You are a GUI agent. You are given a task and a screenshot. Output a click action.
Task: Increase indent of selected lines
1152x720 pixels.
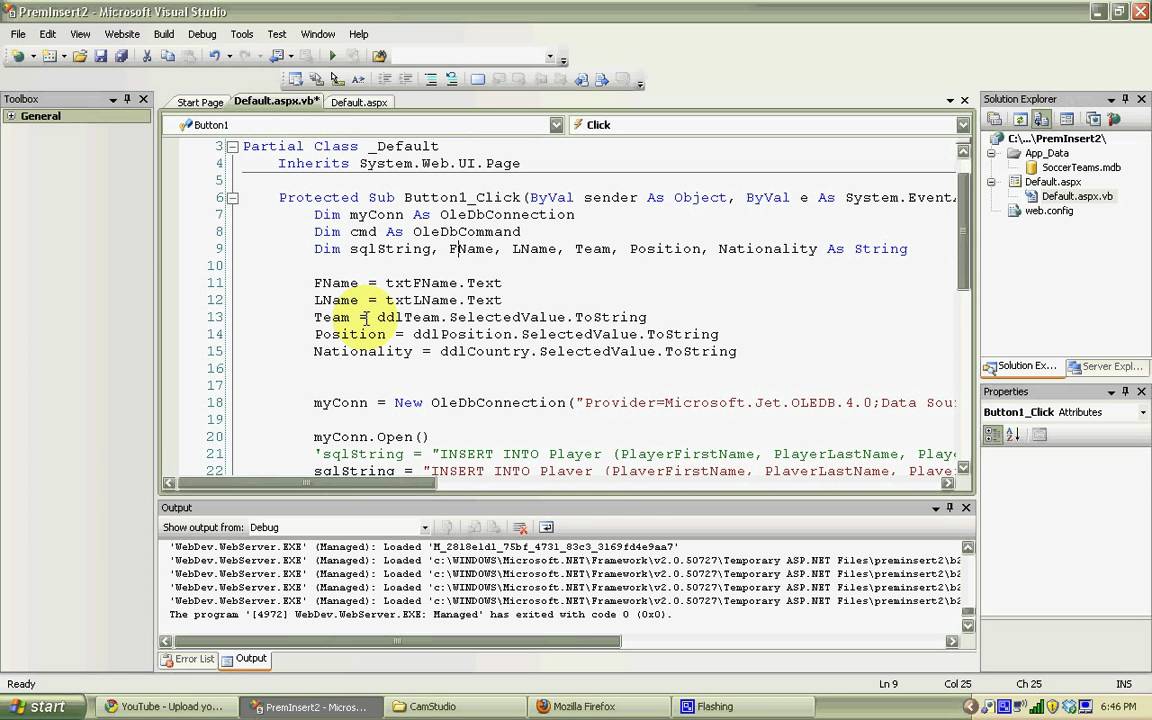[405, 79]
